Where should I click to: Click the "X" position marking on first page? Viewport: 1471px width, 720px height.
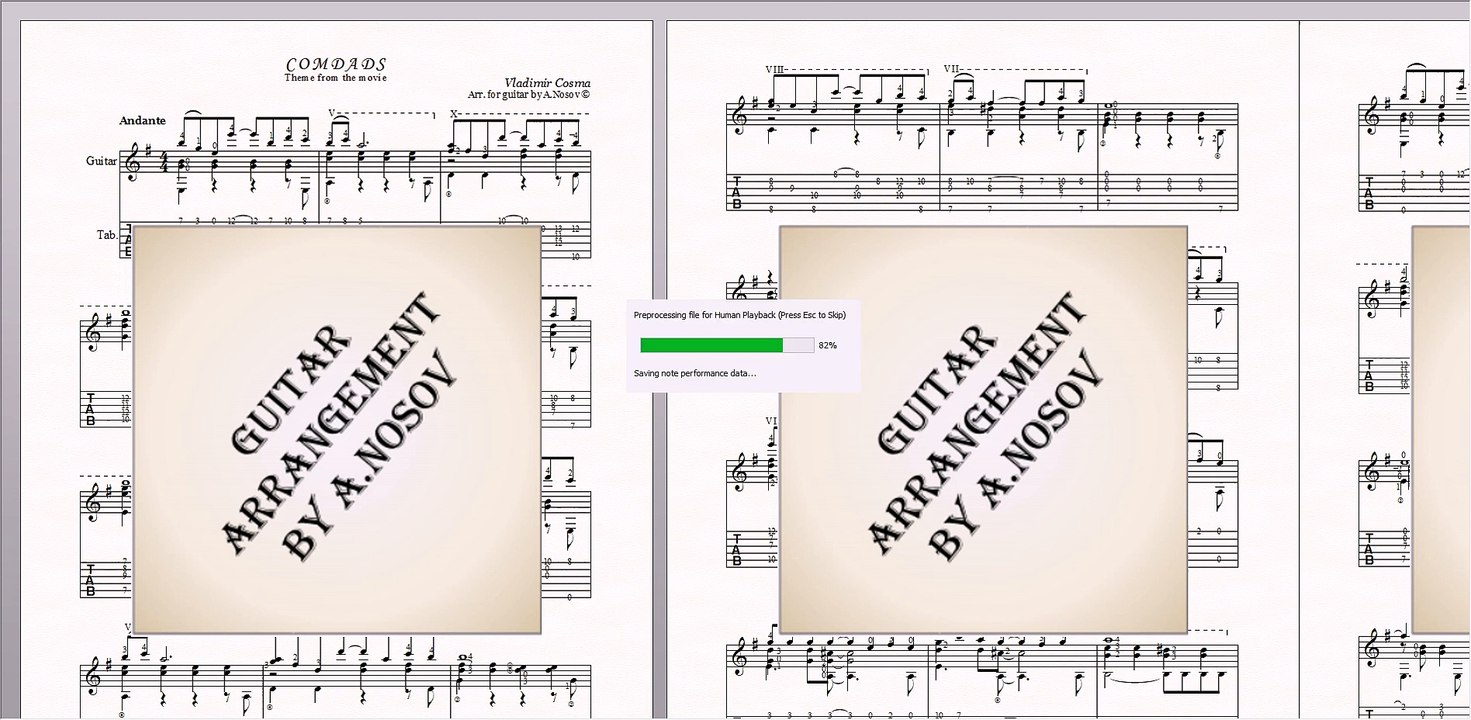pyautogui.click(x=454, y=113)
